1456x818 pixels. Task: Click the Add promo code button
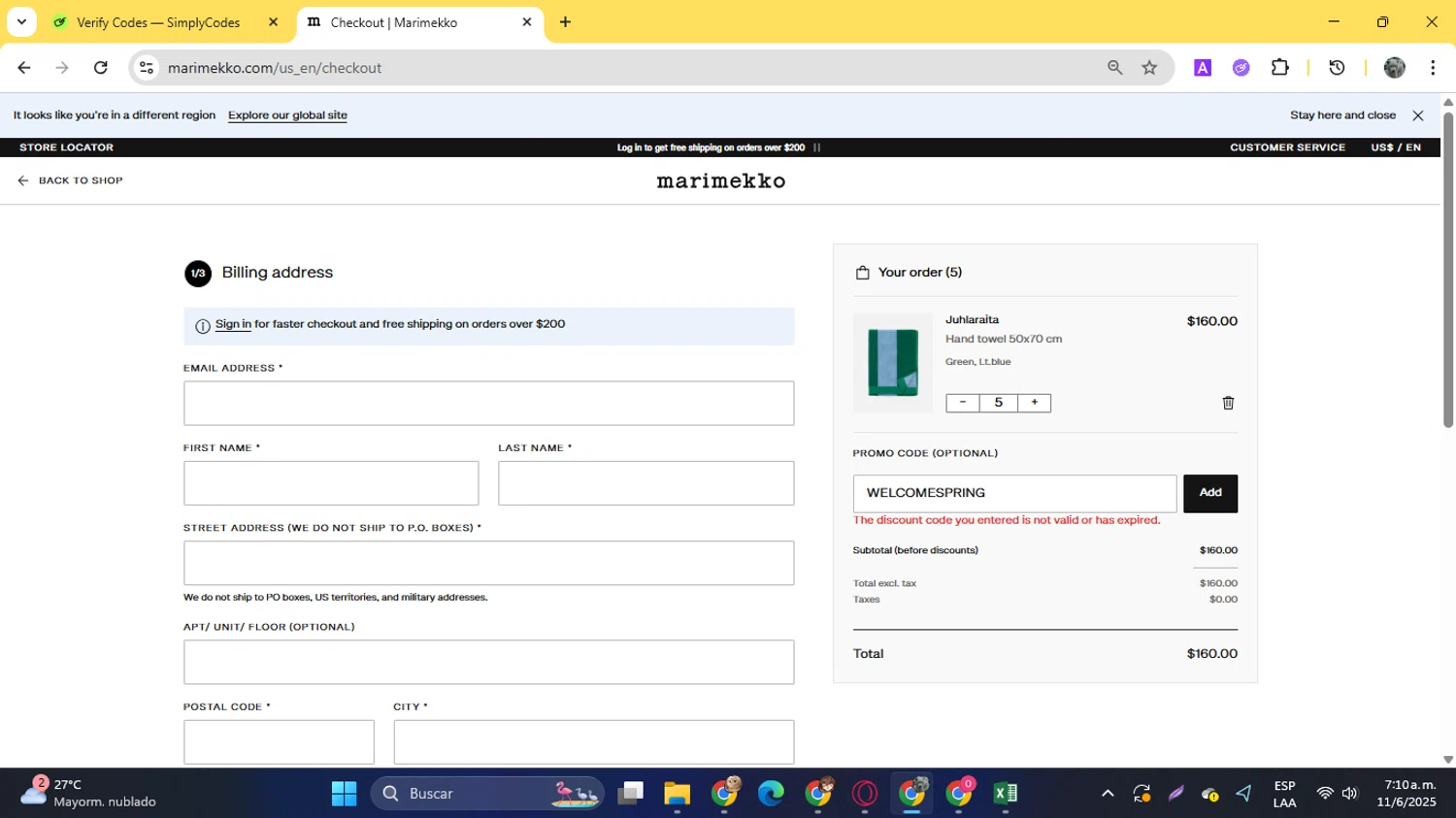(x=1210, y=493)
